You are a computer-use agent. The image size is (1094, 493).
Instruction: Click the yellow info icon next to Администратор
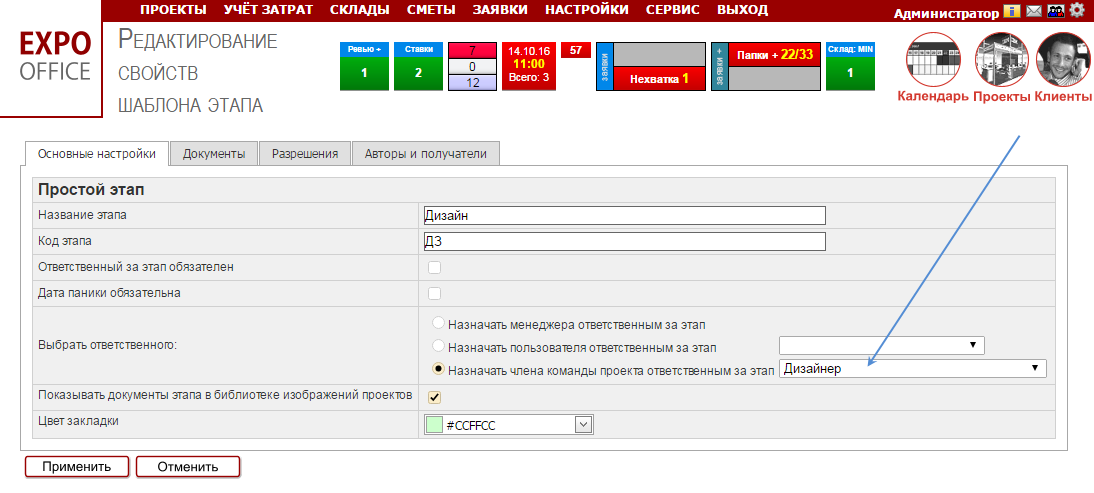coord(1013,12)
